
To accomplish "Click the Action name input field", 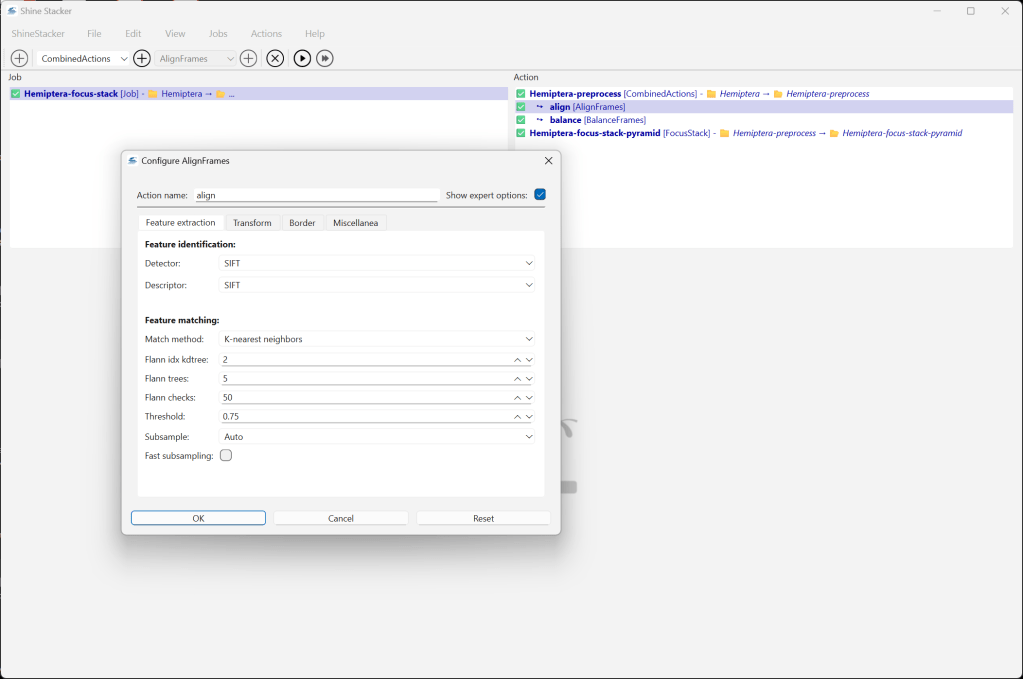I will click(315, 195).
